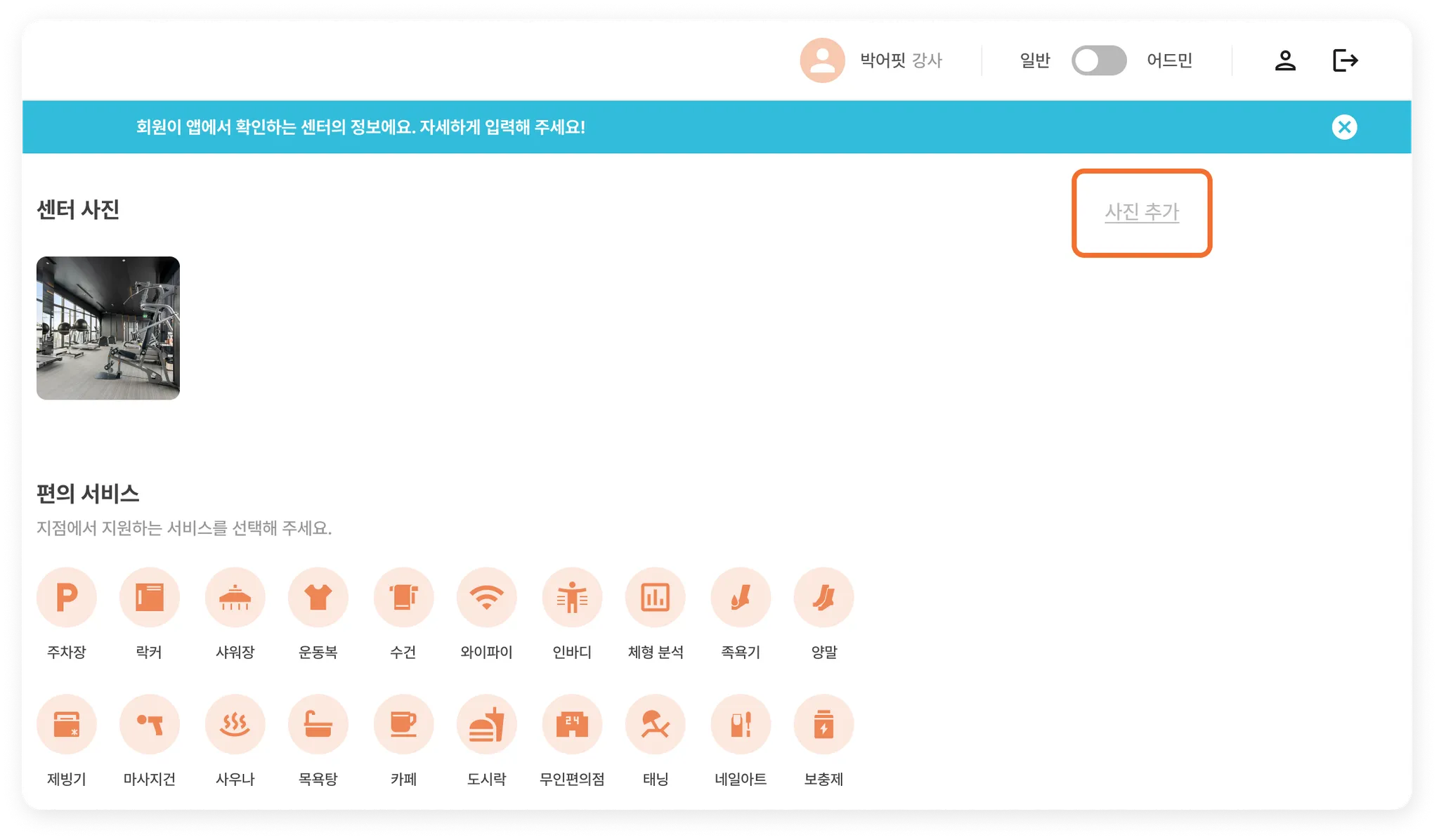Select the 락커 locker service icon

point(149,598)
